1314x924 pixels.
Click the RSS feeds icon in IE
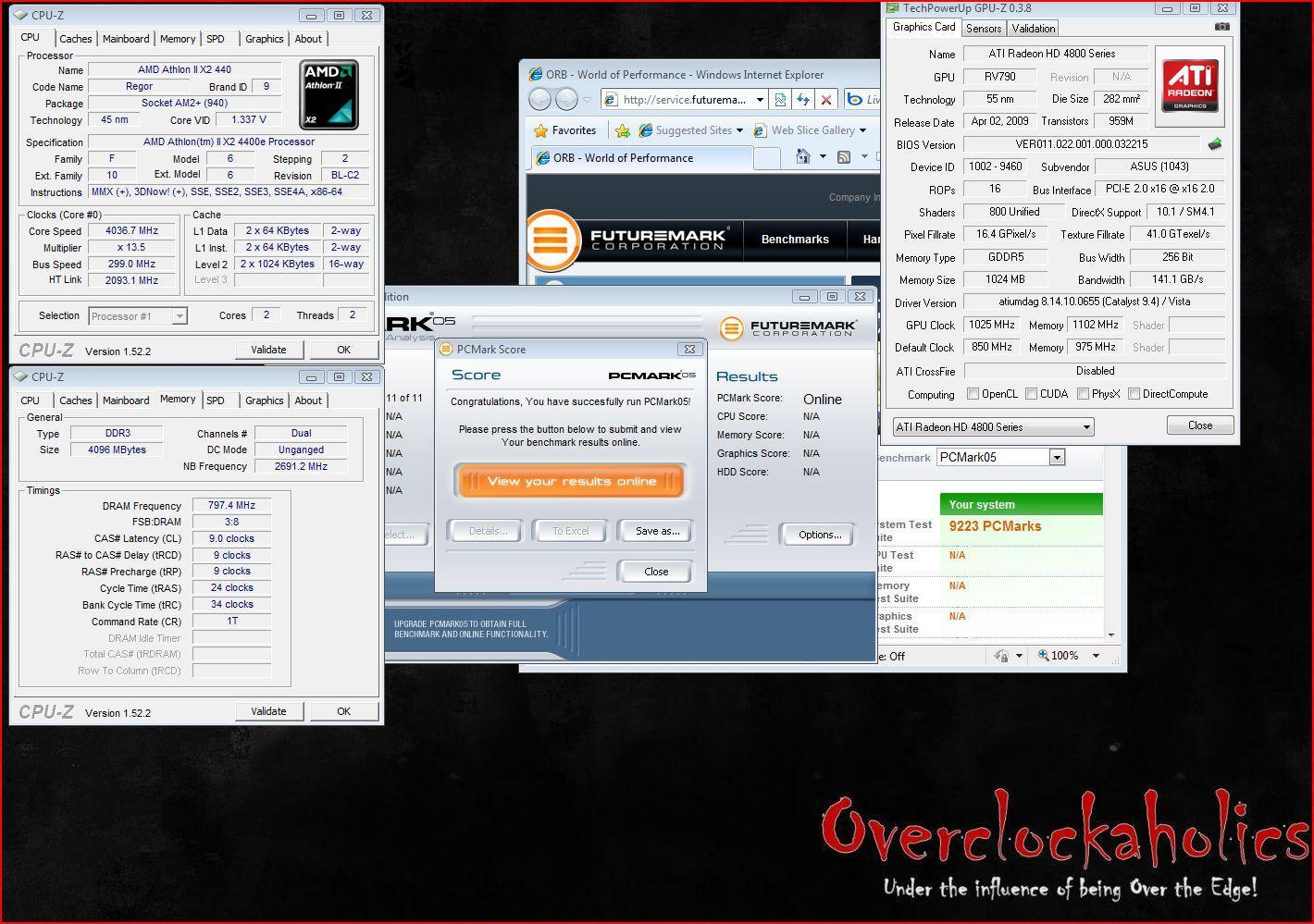[844, 157]
